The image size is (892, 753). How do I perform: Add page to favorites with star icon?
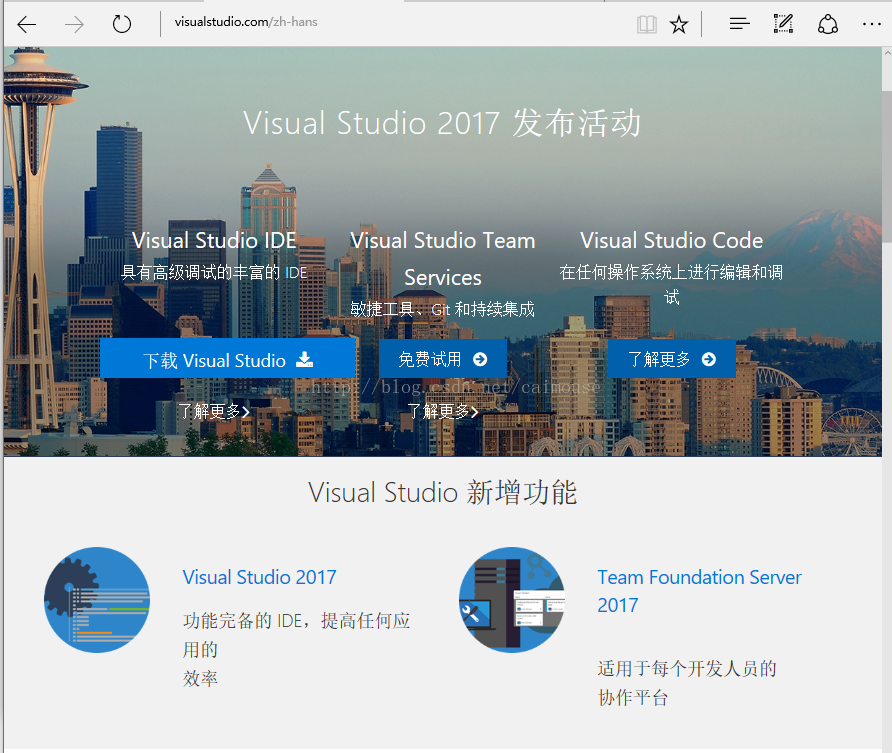coord(679,24)
